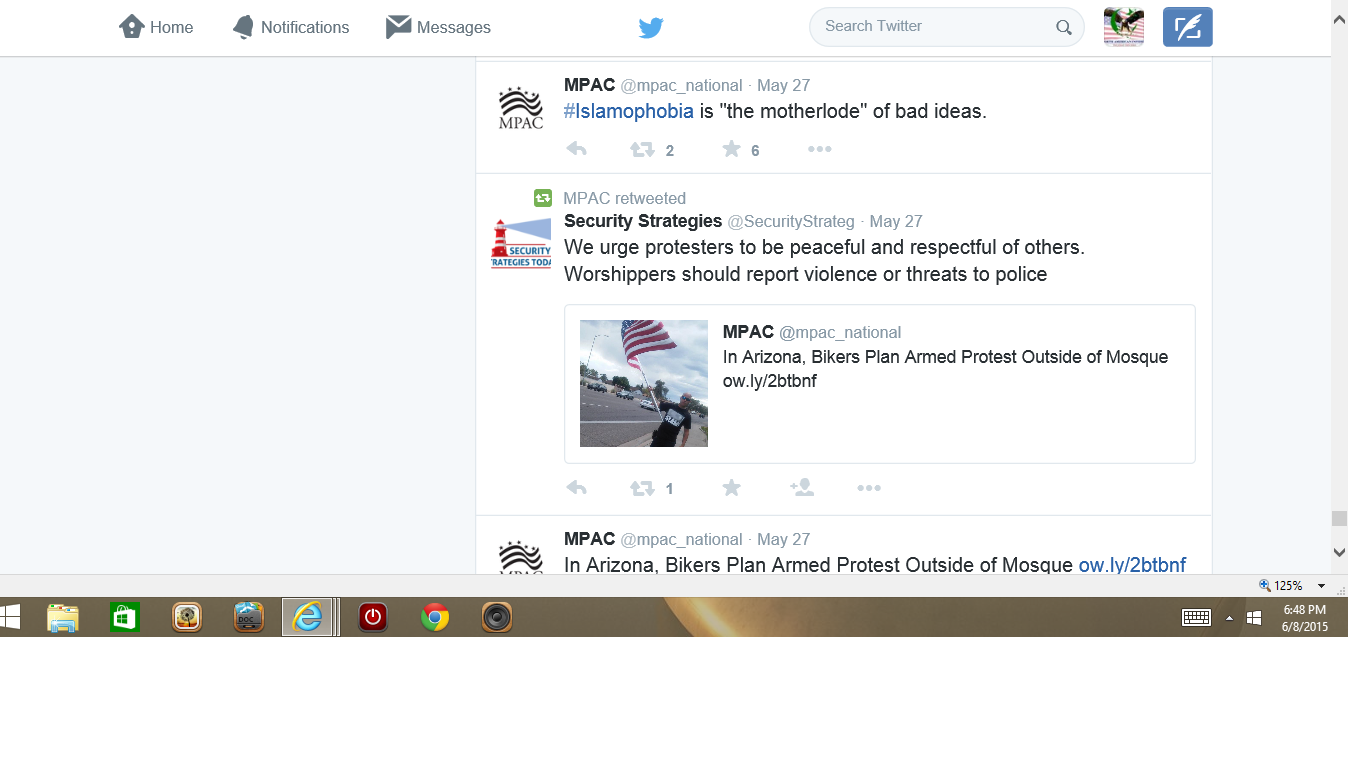Go to Twitter Home
Viewport: 1366px width, 768px height.
tap(156, 27)
